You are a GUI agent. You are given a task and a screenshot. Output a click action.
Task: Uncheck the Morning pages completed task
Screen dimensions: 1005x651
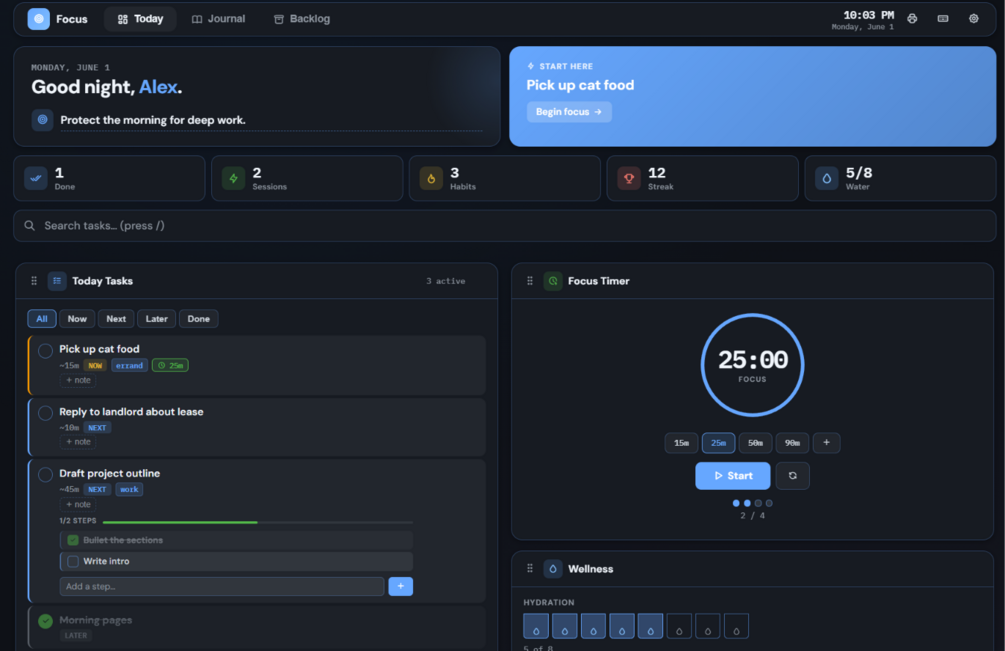coord(46,621)
